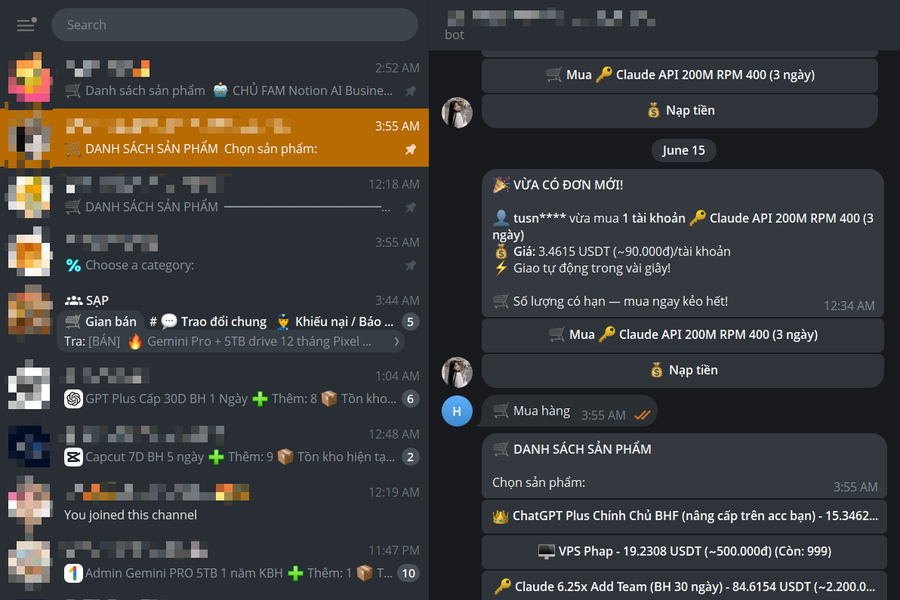The width and height of the screenshot is (900, 600).
Task: Open the chat with Danh sách sản phẩm CHỦ FAM preview
Action: tap(214, 79)
